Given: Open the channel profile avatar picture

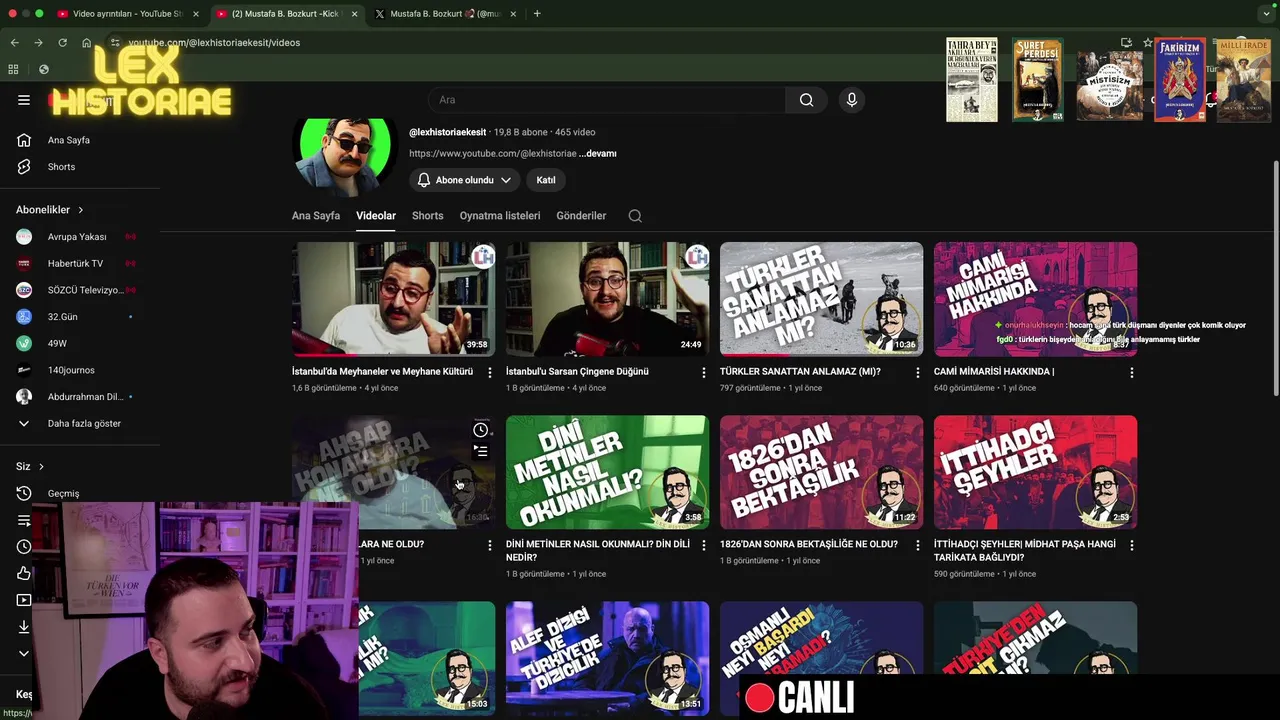Looking at the screenshot, I should (345, 155).
